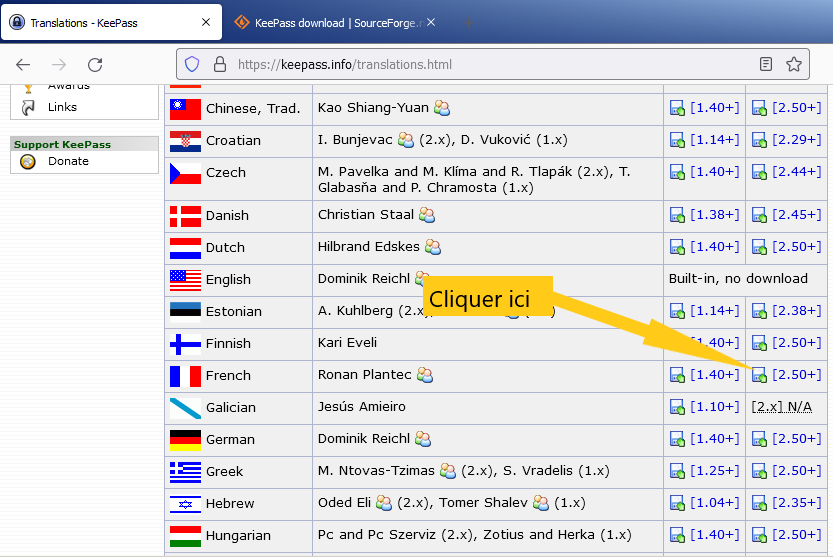Click the German flag image
Viewport: 833px width, 558px height.
click(185, 440)
